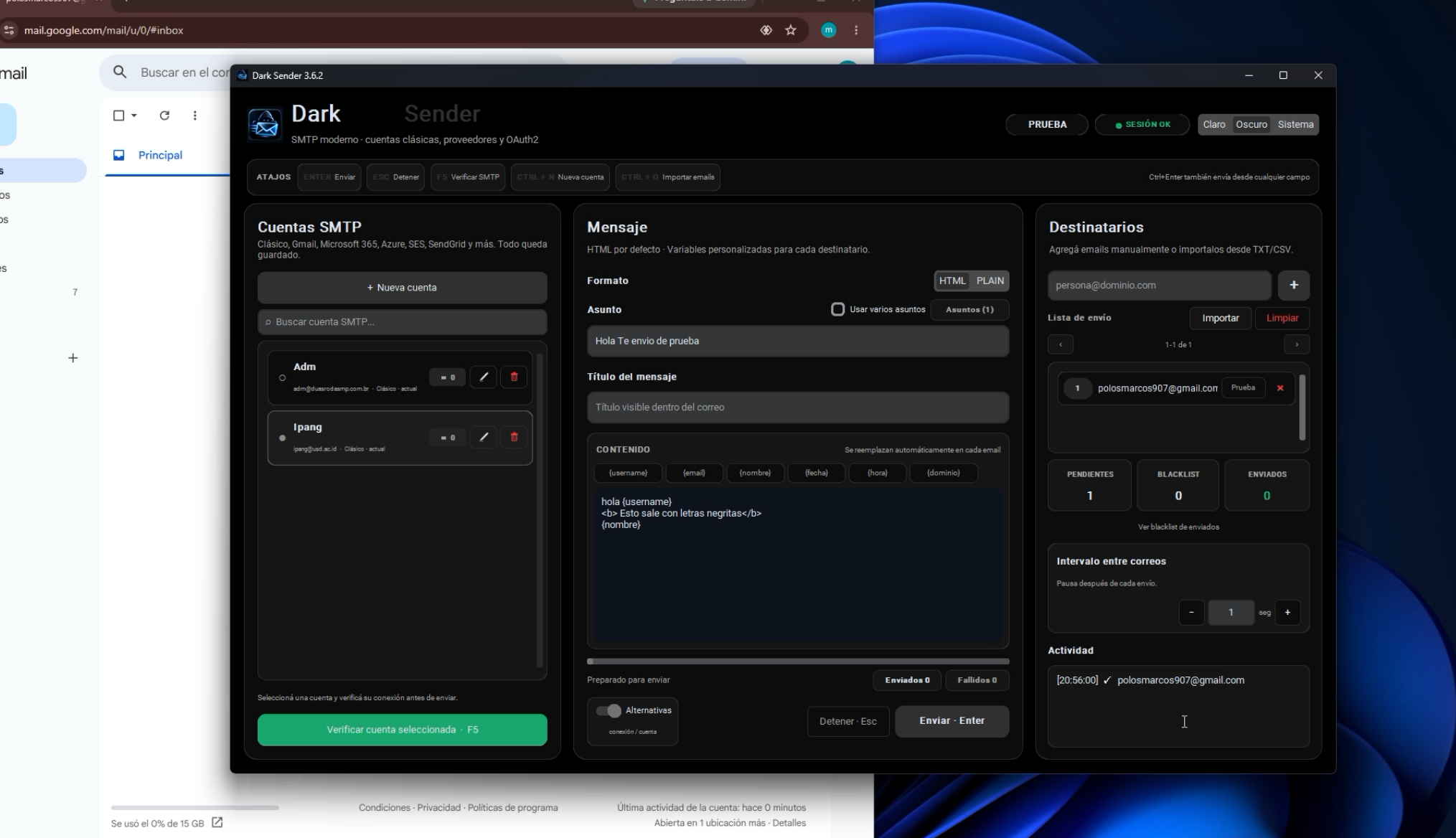The width and height of the screenshot is (1456, 838).
Task: Open Gmail storage external link icon
Action: (x=217, y=823)
